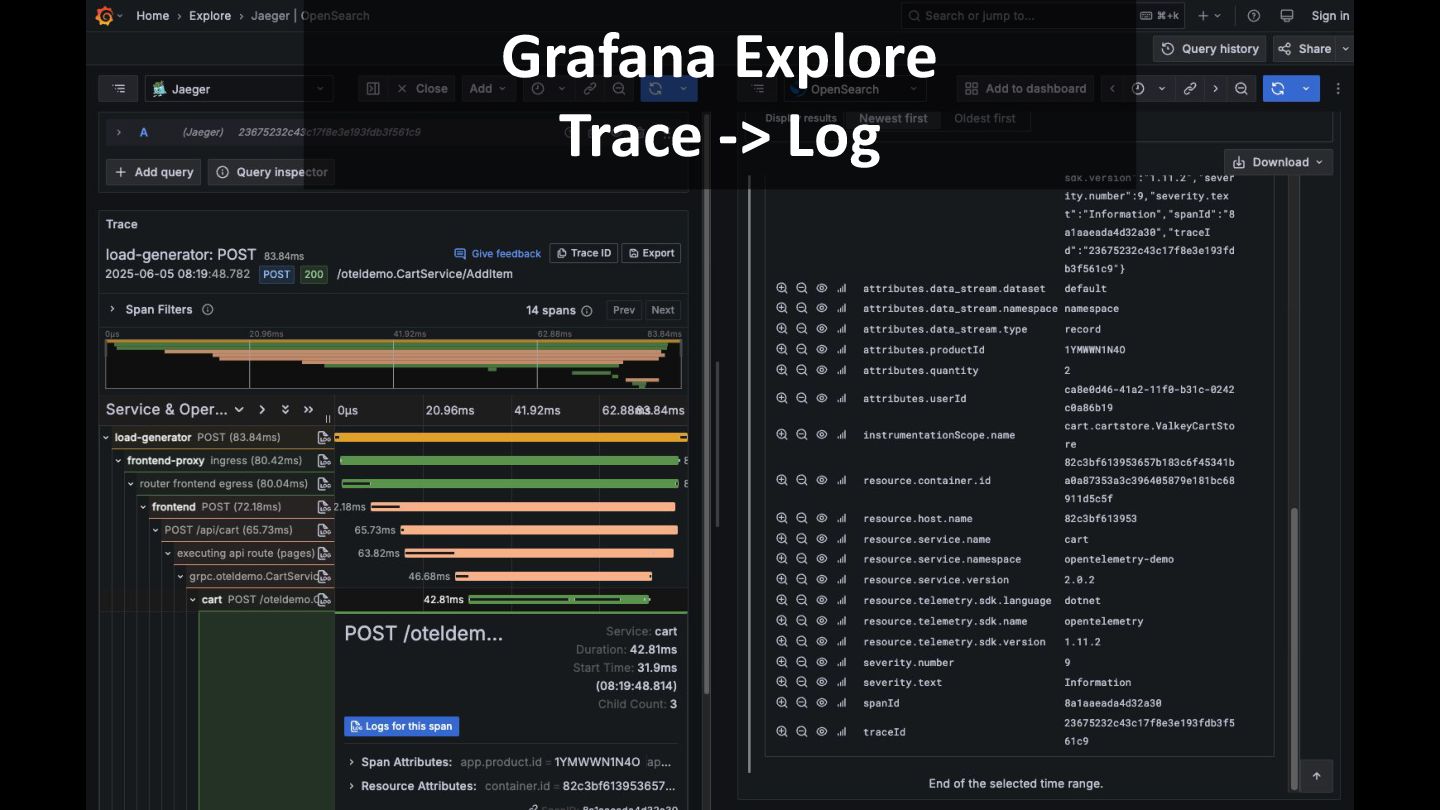This screenshot has height=810, width=1440.
Task: Open logs icon for frontend-proxy span
Action: 323,461
